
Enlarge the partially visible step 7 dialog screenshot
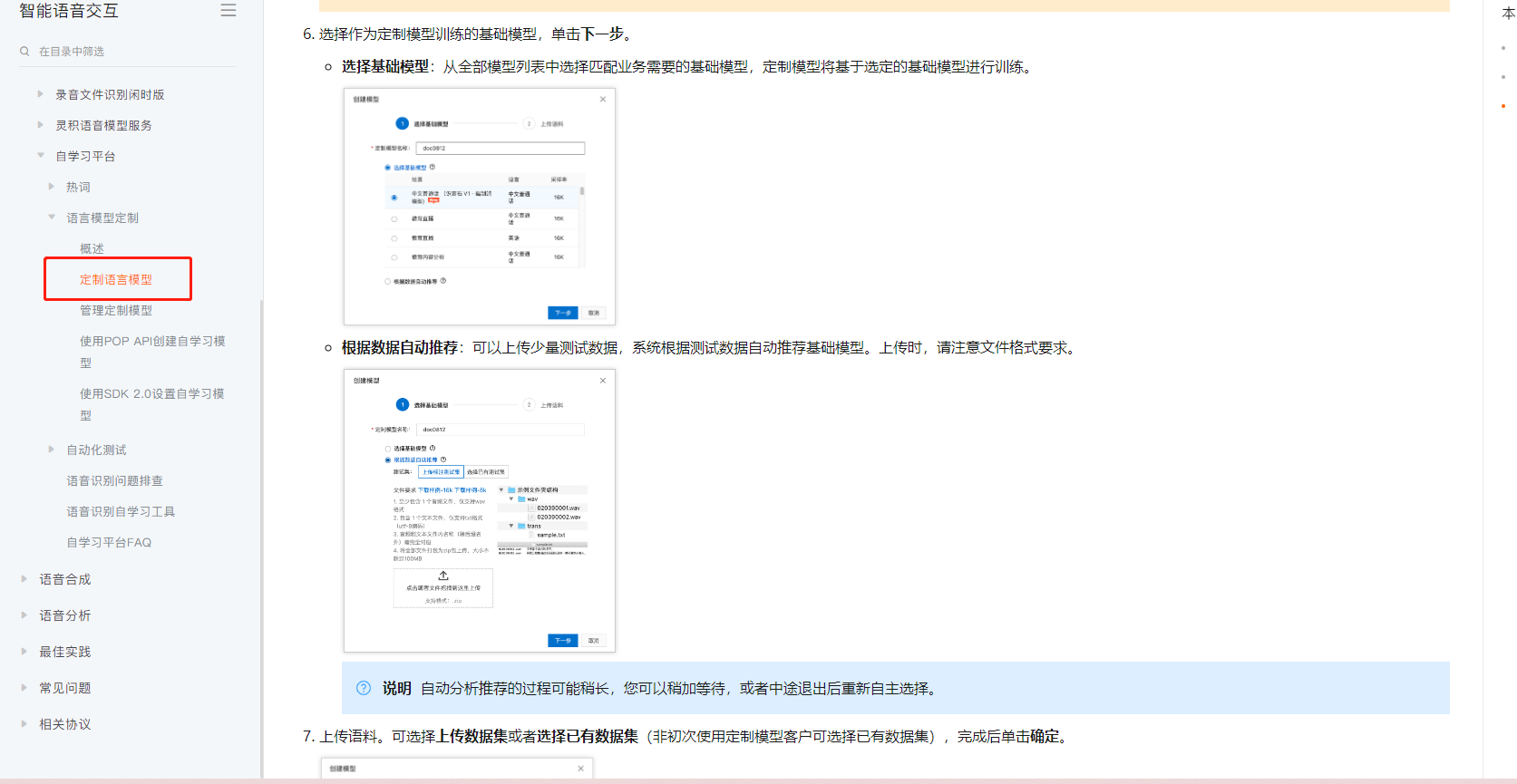[x=457, y=769]
